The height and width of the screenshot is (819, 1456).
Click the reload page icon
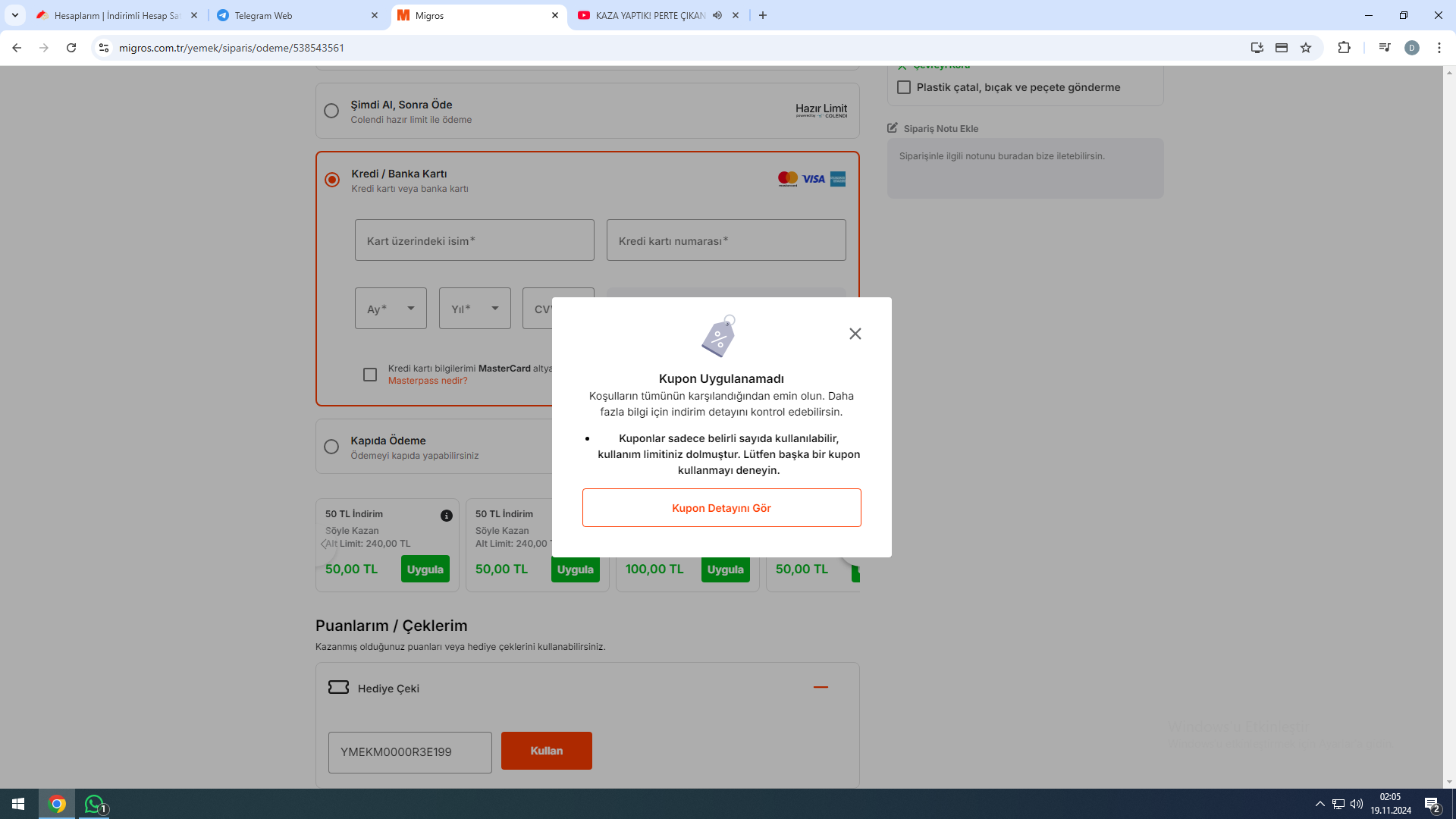(71, 48)
